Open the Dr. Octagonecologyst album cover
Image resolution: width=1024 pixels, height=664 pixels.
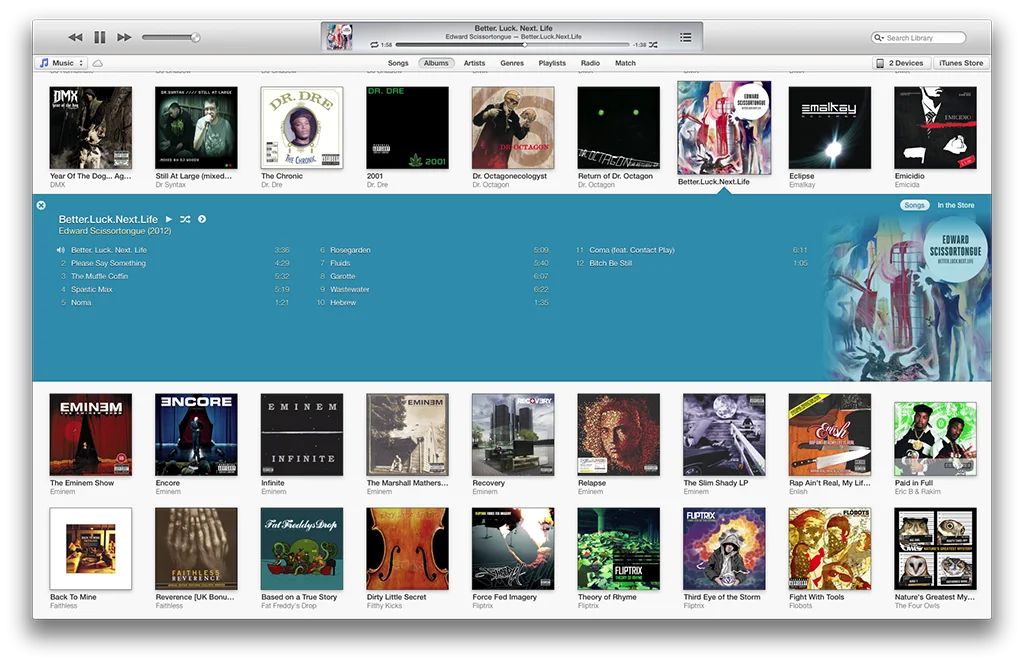click(513, 128)
